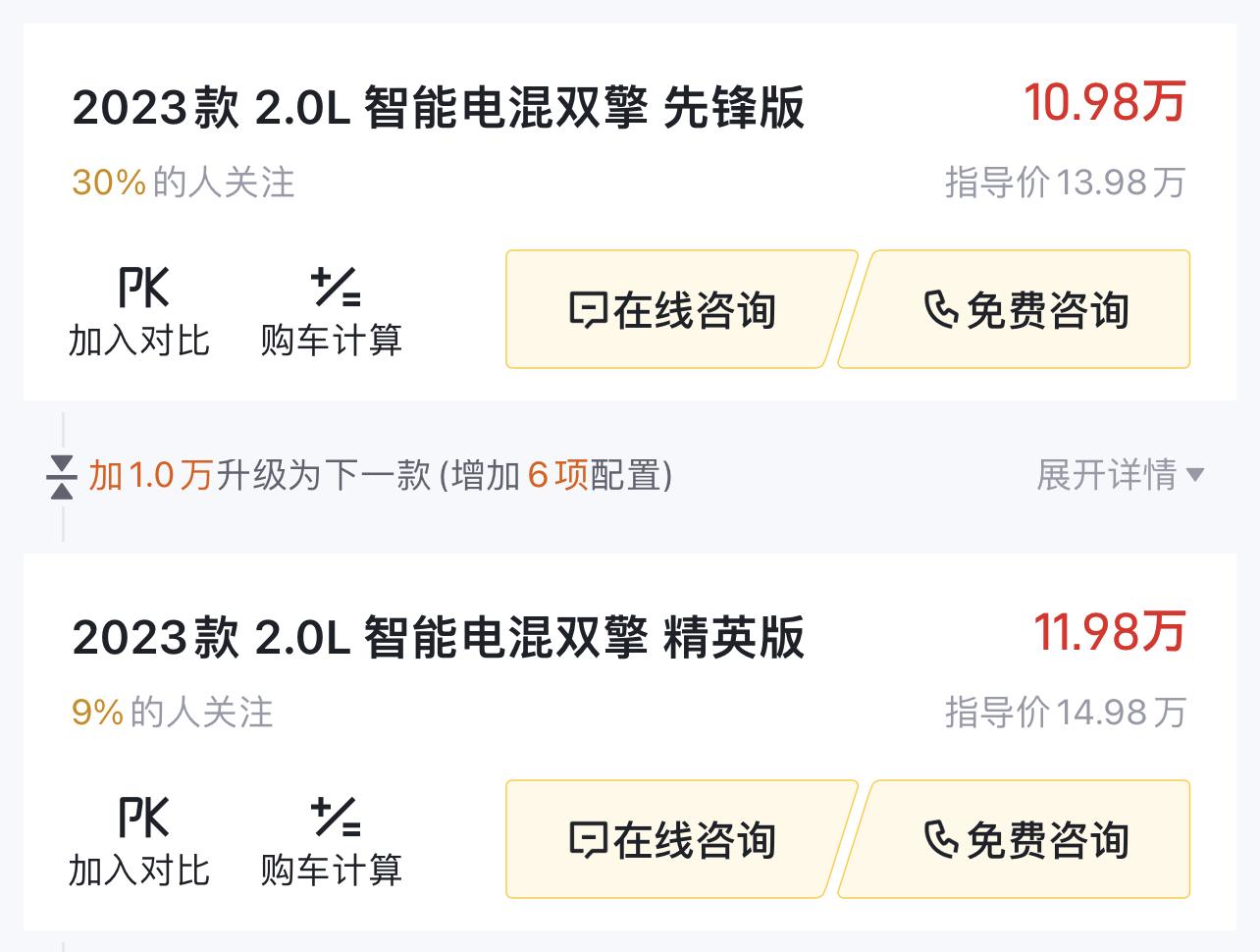Request 免费咨询 phone call for 先锋版

1021,310
